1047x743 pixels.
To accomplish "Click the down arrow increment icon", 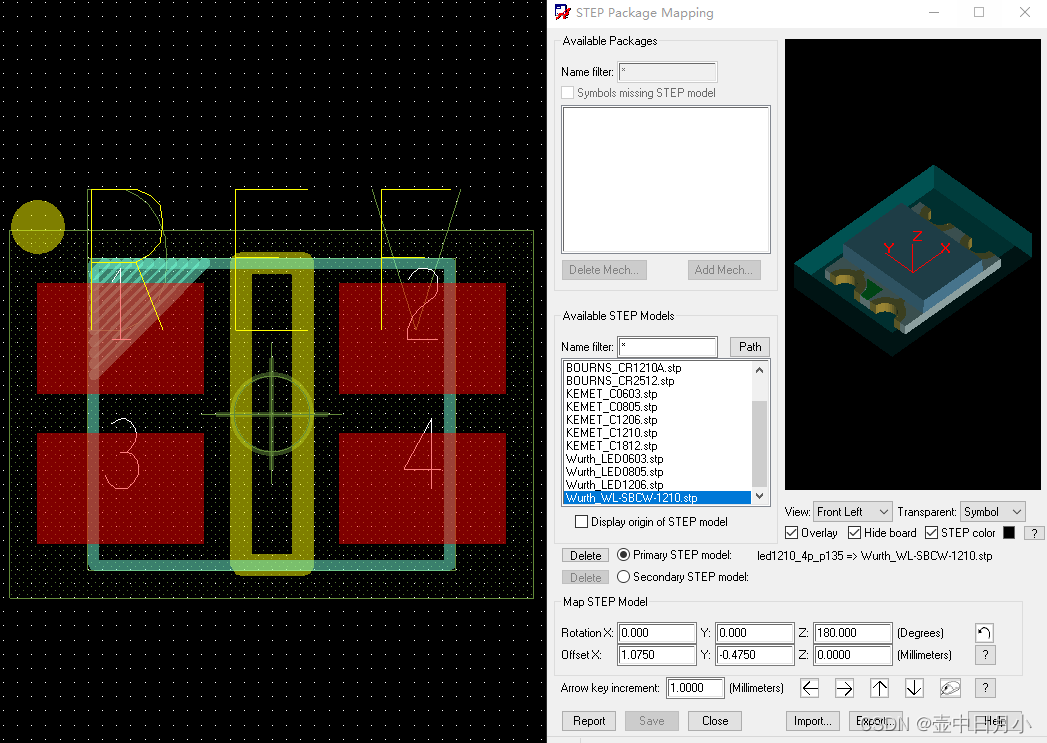I will coord(913,688).
